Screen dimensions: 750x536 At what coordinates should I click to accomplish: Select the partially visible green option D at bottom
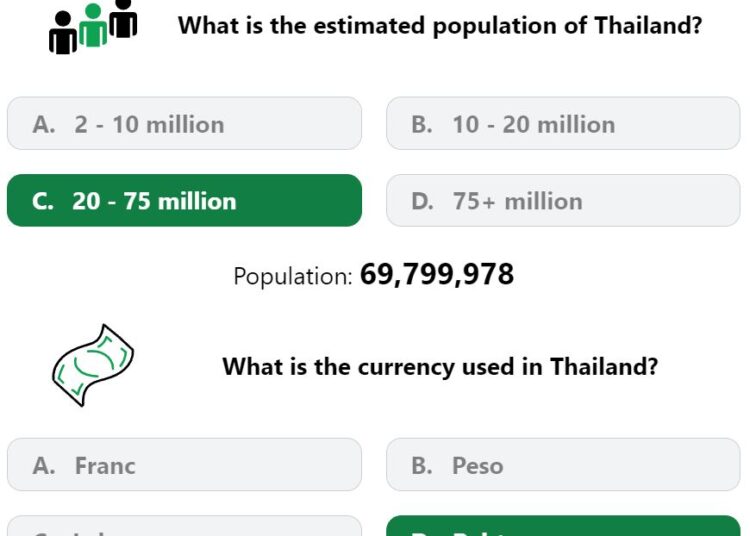pos(563,525)
